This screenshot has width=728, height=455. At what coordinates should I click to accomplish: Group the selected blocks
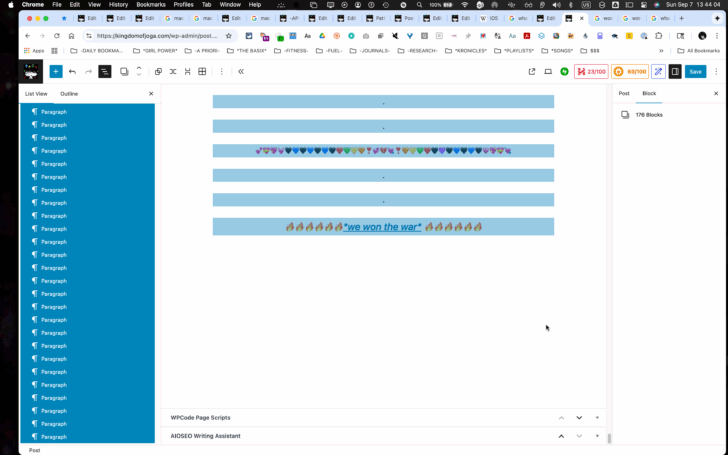click(158, 72)
